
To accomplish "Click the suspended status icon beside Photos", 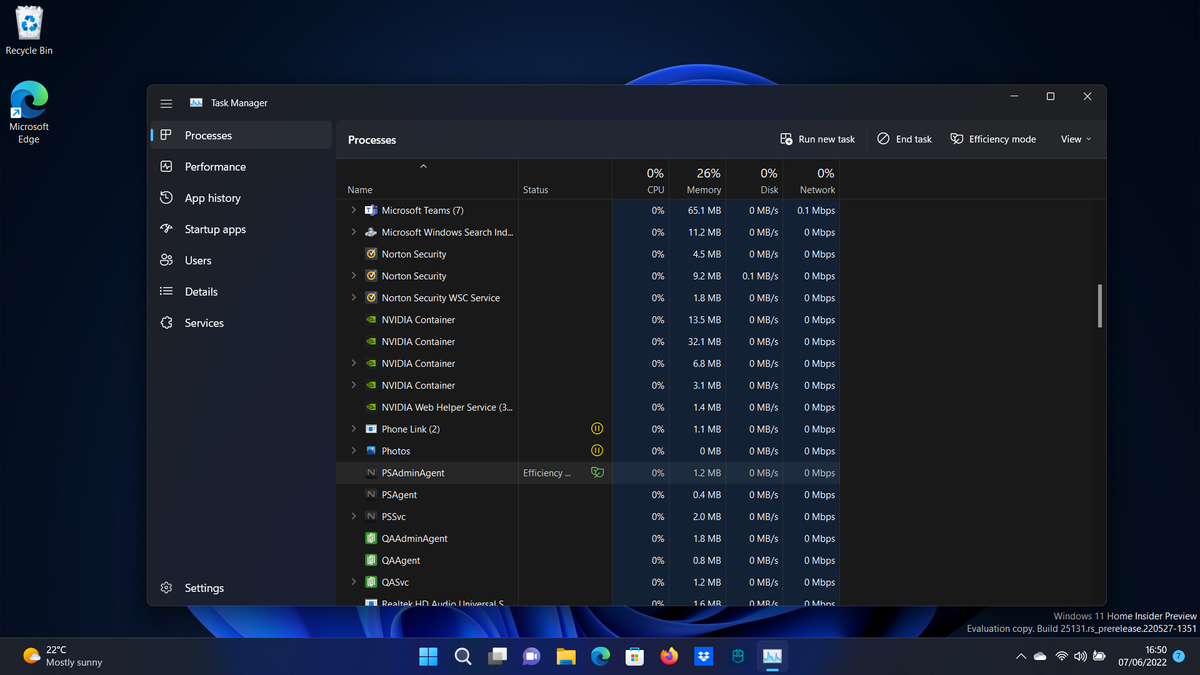I will pyautogui.click(x=597, y=450).
